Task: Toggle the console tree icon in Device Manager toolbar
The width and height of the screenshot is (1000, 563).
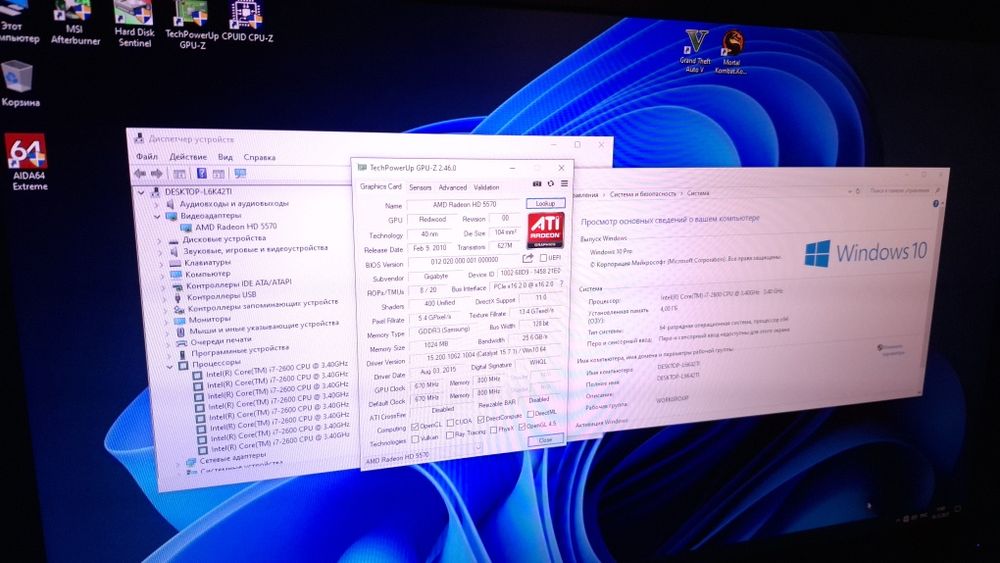Action: click(x=180, y=173)
